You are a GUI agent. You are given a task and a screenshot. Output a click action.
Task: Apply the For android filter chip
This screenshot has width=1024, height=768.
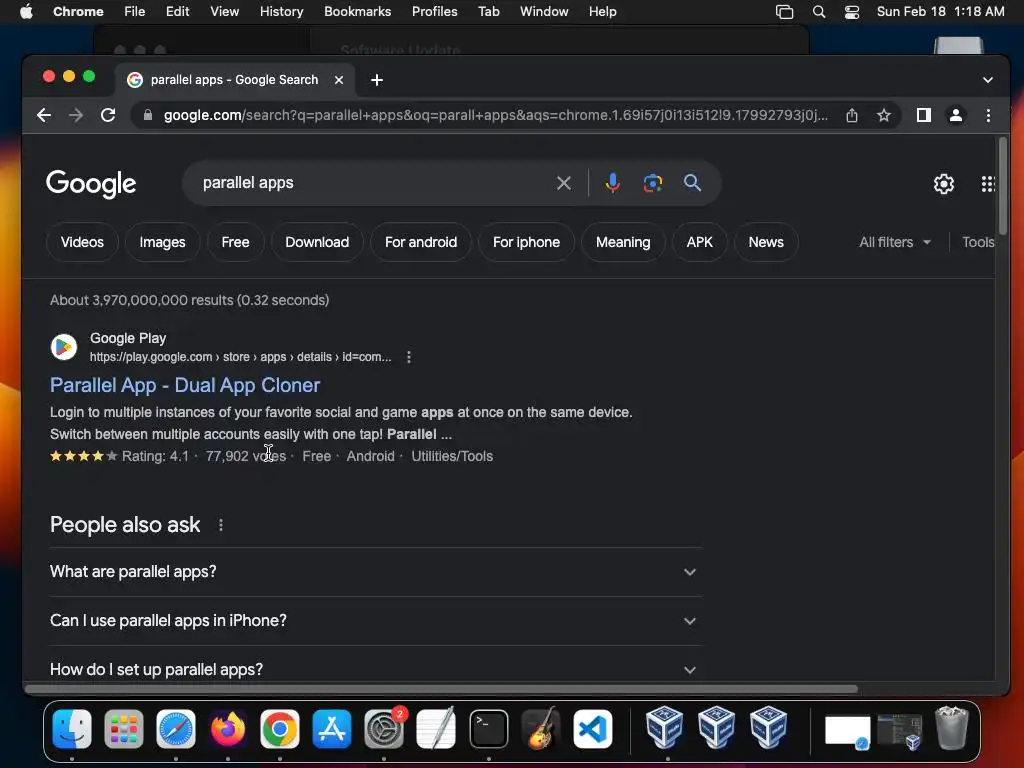point(421,242)
